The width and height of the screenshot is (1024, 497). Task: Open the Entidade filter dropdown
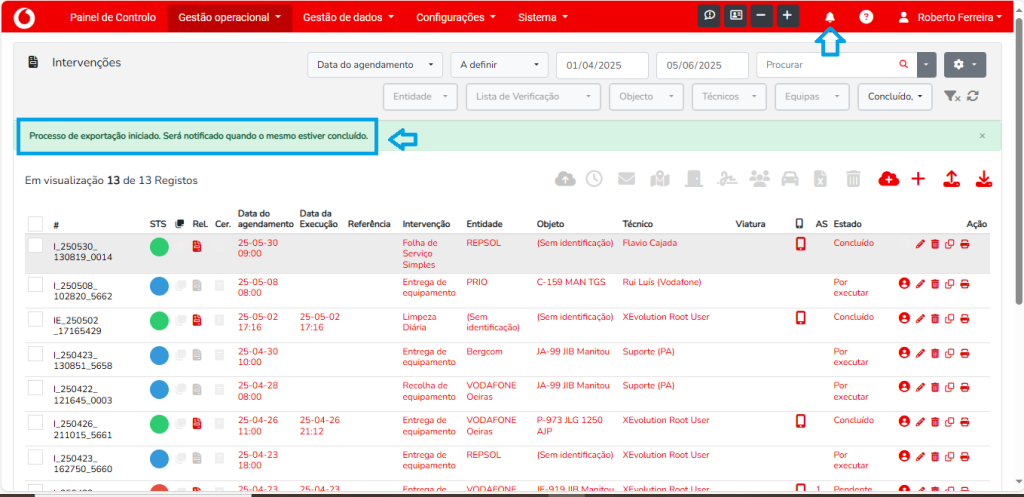coord(420,96)
